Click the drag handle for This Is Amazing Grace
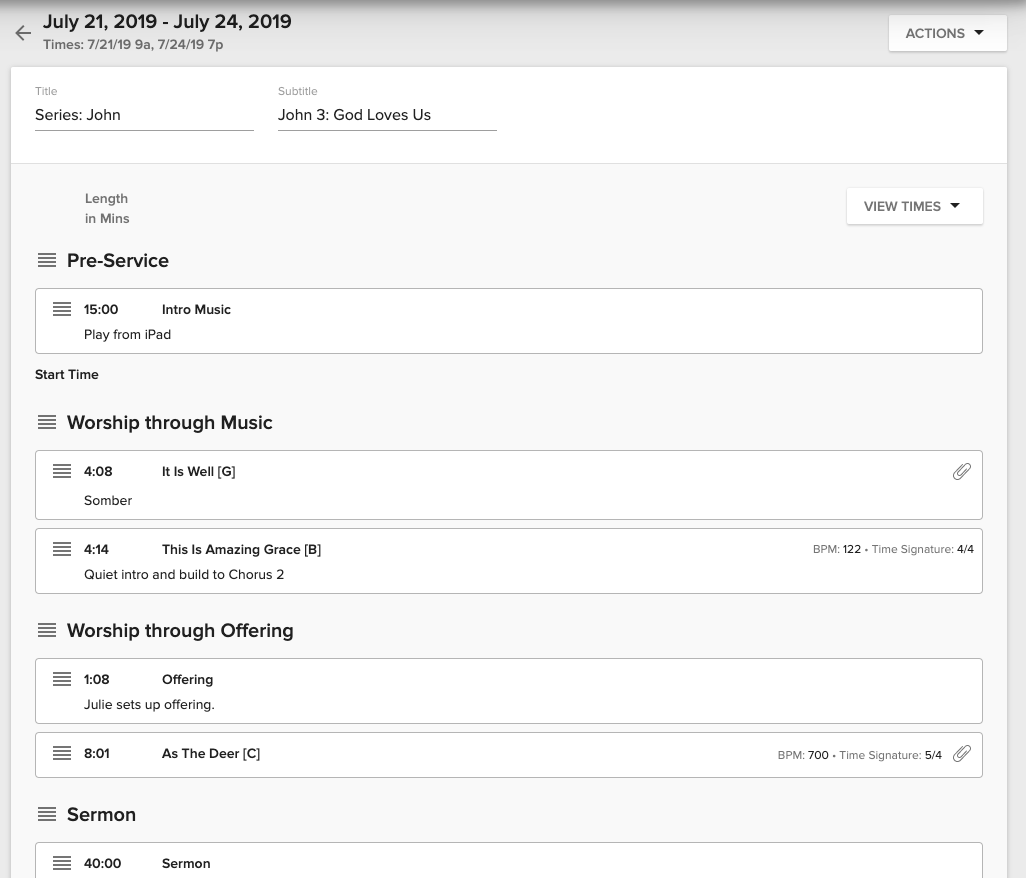 coord(62,549)
